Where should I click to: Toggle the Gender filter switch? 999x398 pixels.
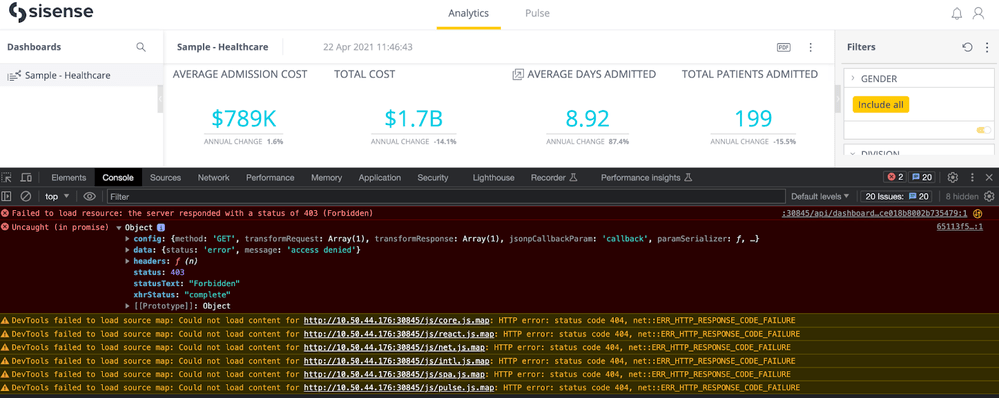coord(984,130)
